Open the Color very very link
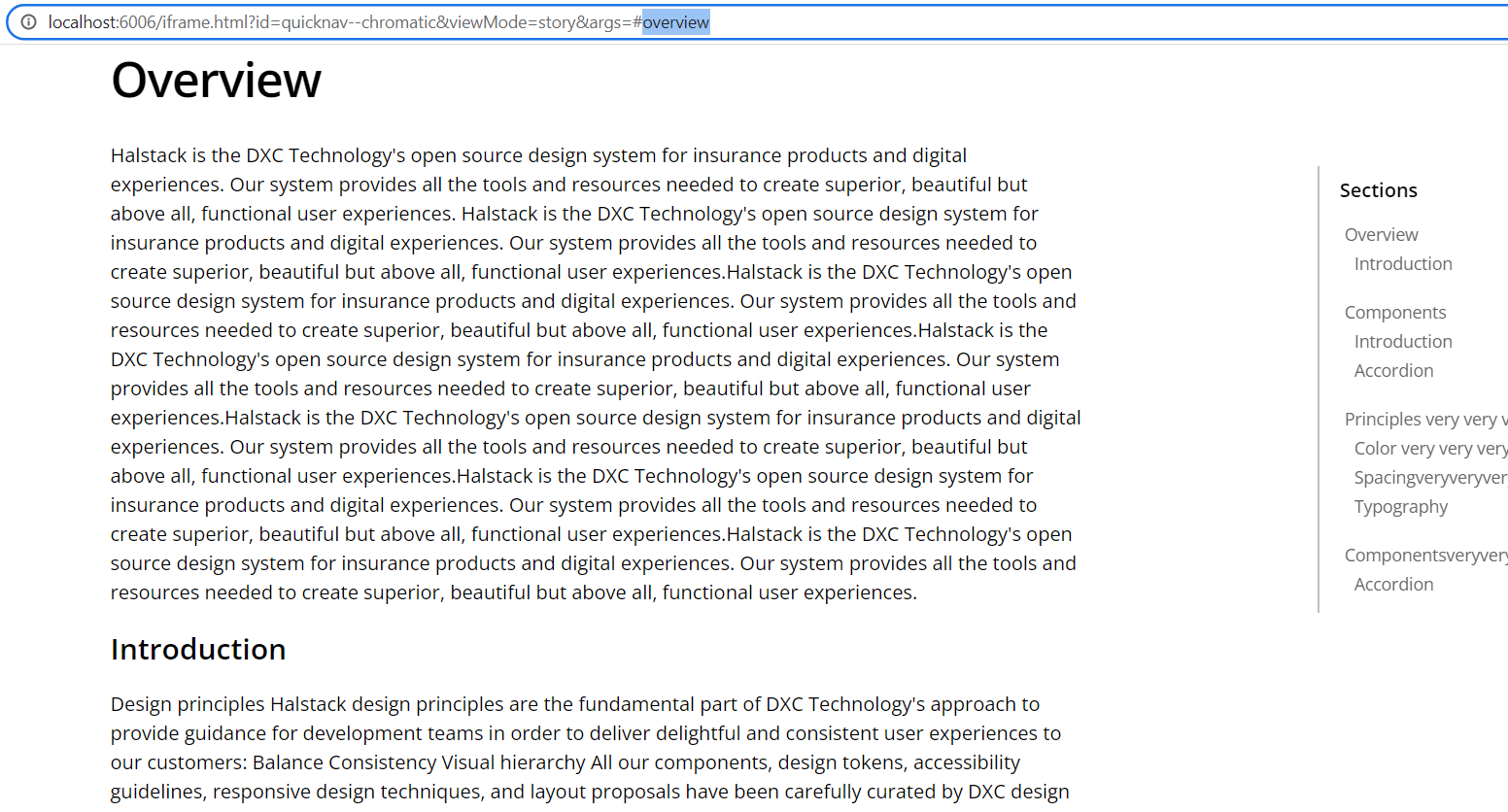Image resolution: width=1508 pixels, height=812 pixels. pyautogui.click(x=1430, y=448)
